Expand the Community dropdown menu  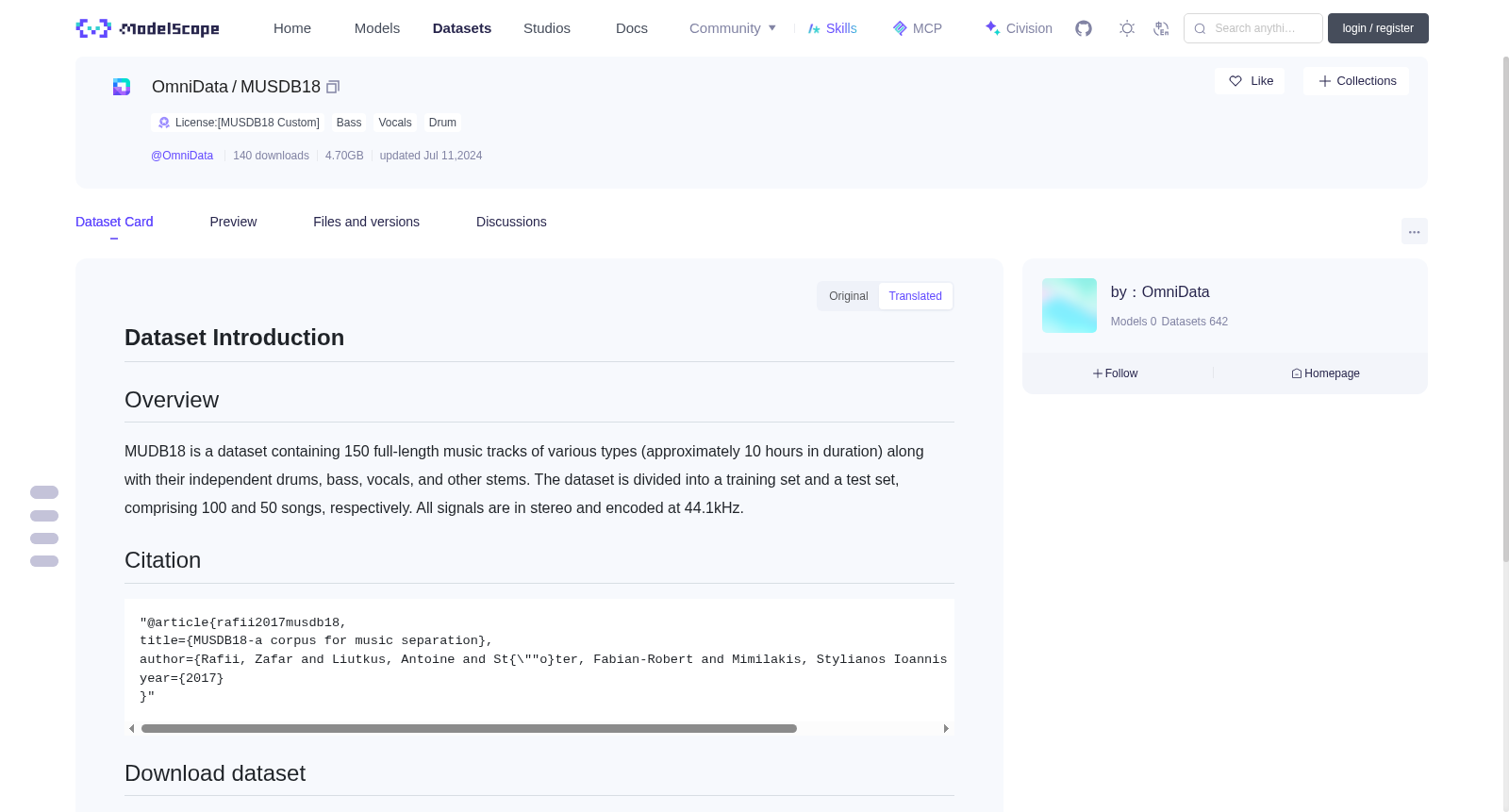(733, 28)
